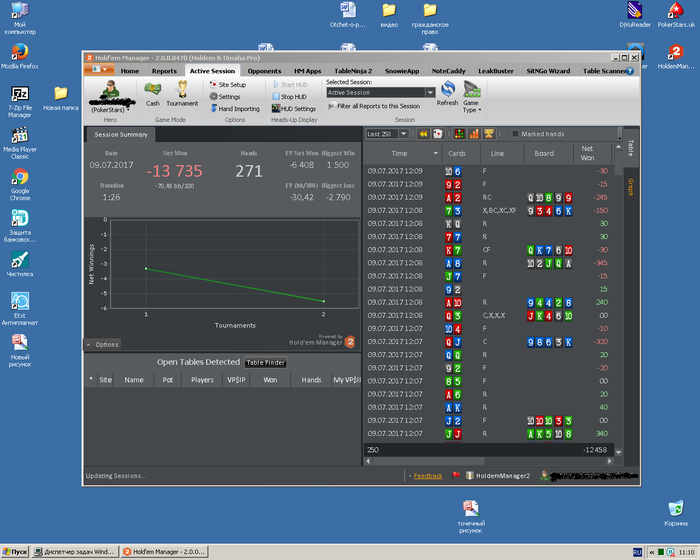Open HUD Settings
The width and height of the screenshot is (700, 560).
coord(294,109)
